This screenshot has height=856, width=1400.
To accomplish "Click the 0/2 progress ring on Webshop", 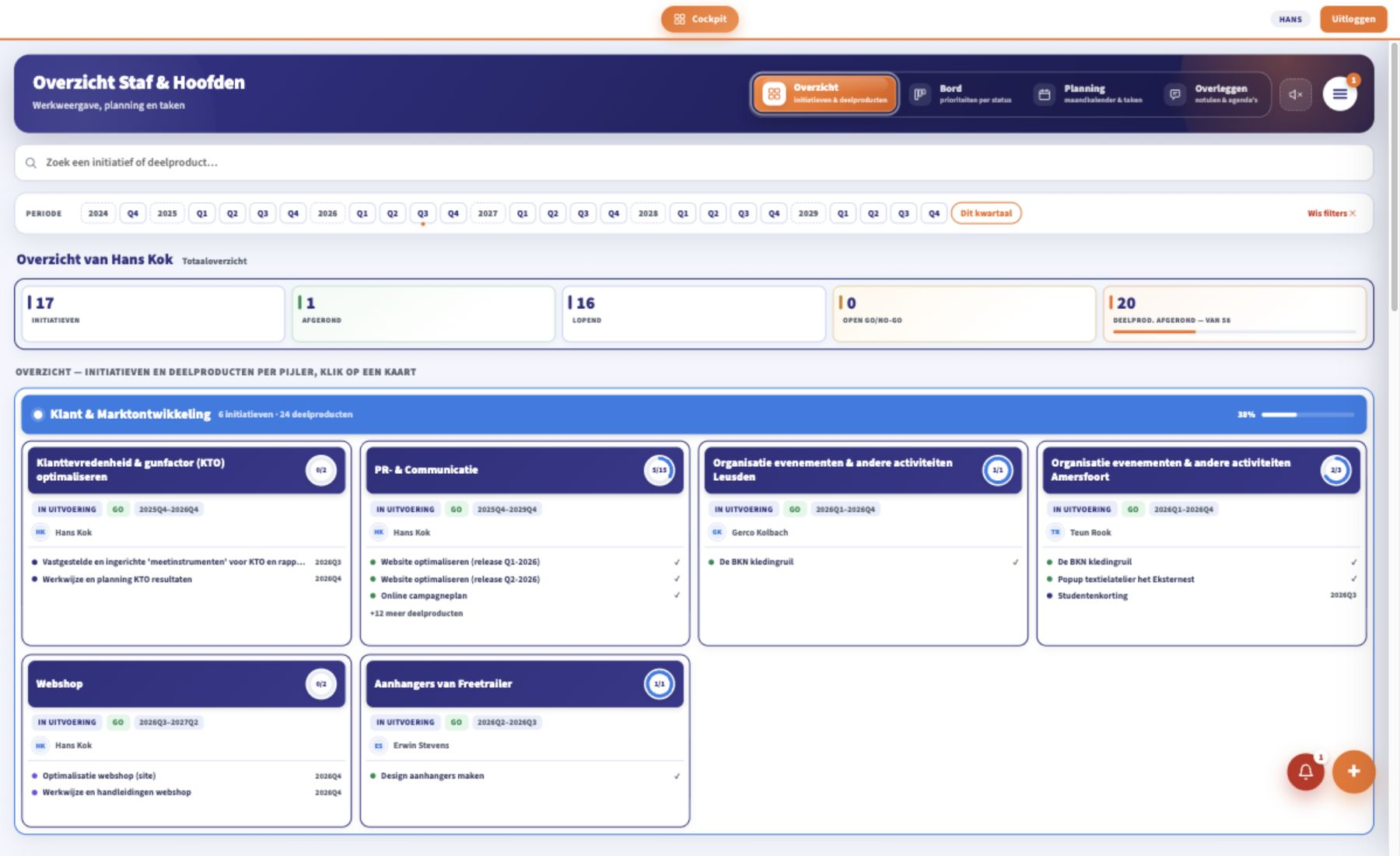I will point(320,684).
